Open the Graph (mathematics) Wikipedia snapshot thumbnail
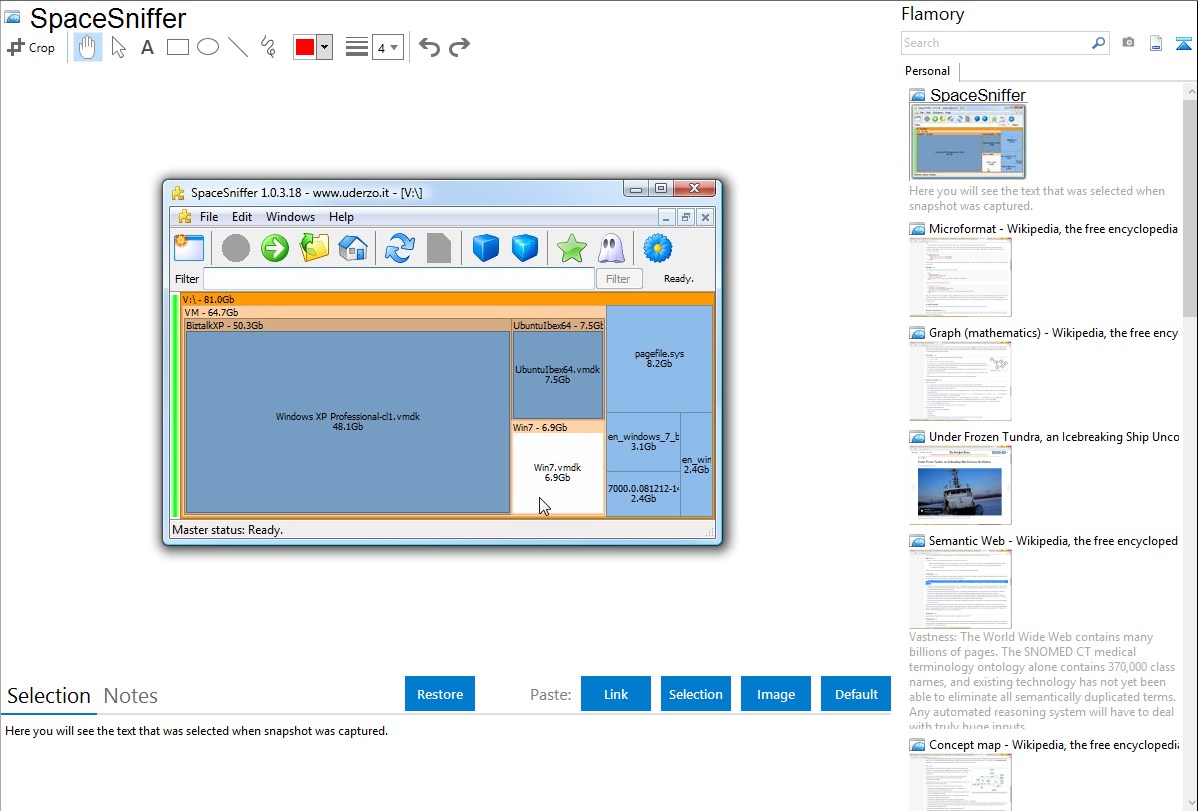Image resolution: width=1198 pixels, height=811 pixels. tap(960, 380)
